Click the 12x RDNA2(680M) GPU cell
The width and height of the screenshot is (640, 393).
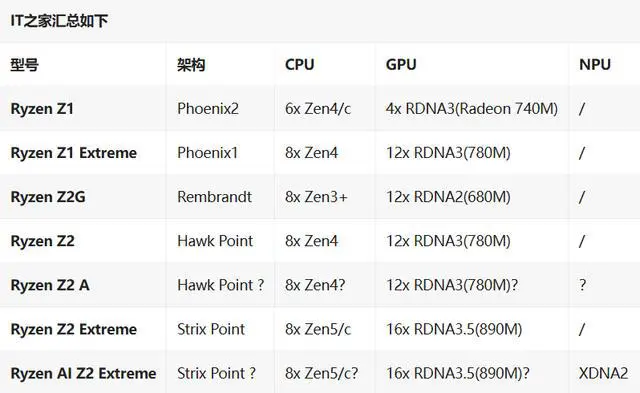point(448,197)
